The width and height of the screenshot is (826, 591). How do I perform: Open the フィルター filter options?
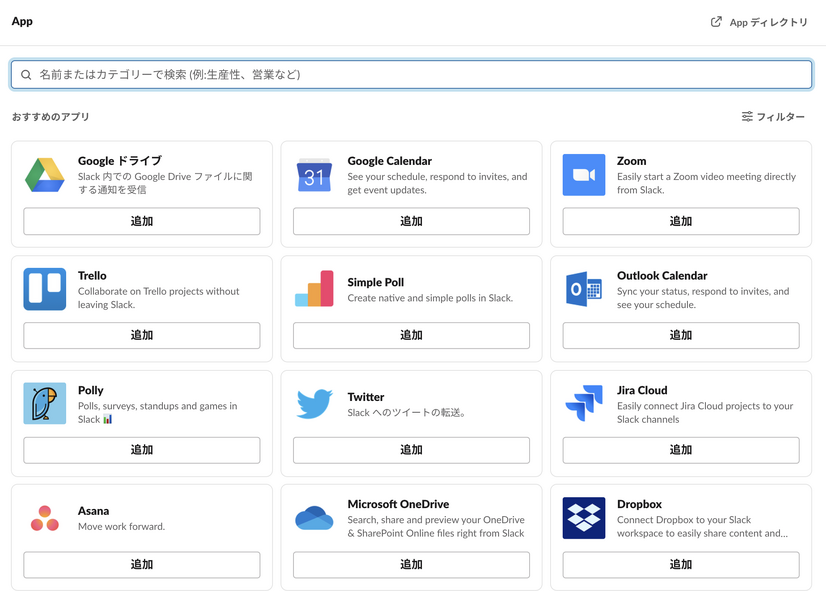tap(773, 117)
